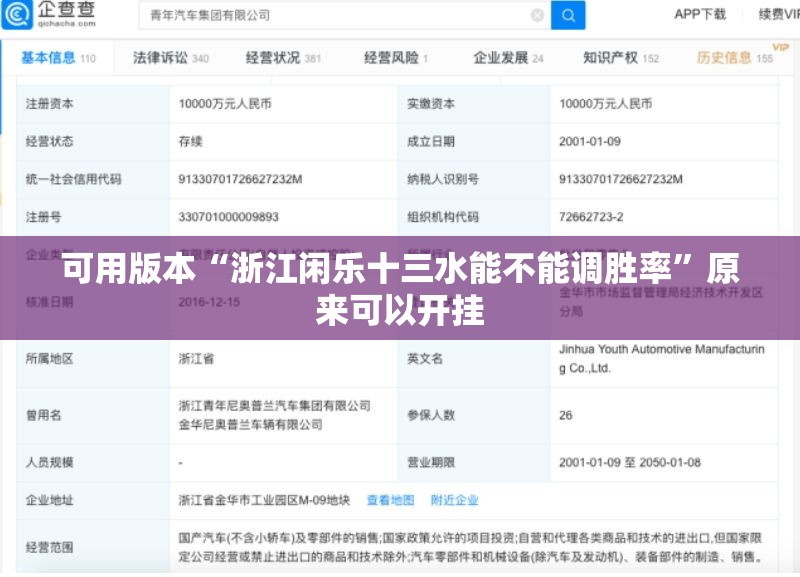Image resolution: width=800 pixels, height=577 pixels.
Task: Click the 附近企业 link
Action: tap(455, 500)
